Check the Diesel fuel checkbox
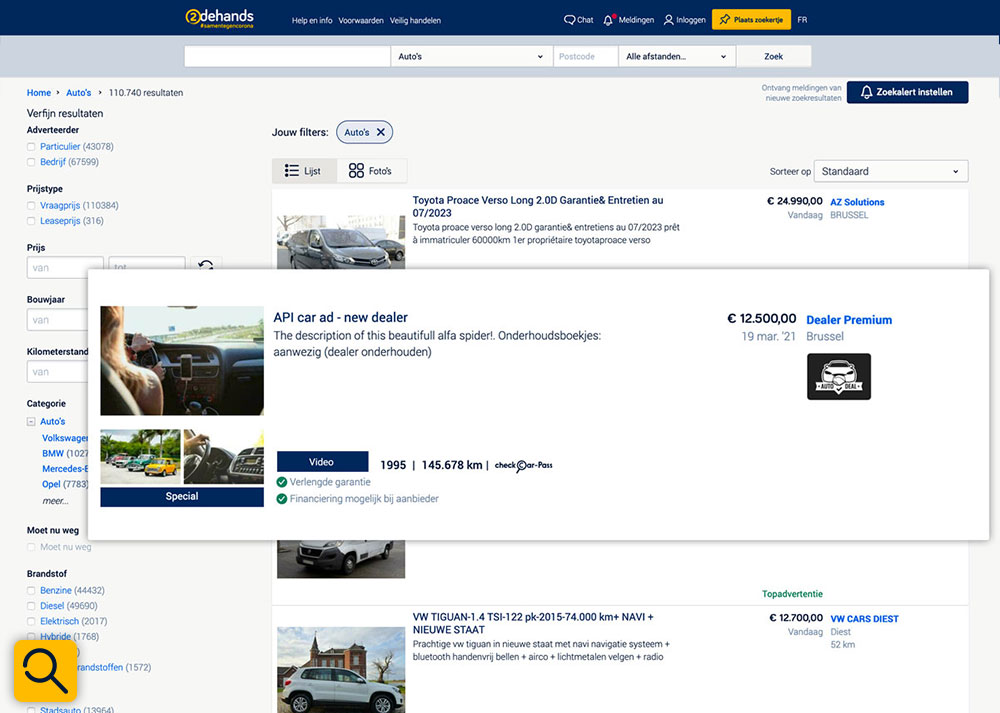 point(31,606)
